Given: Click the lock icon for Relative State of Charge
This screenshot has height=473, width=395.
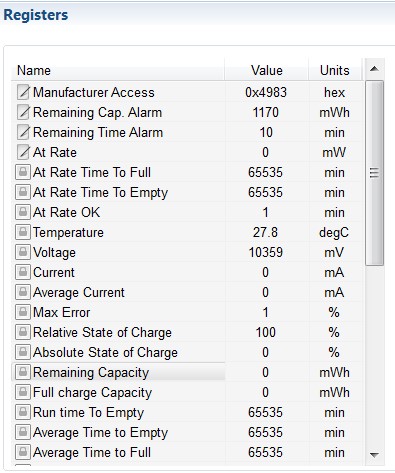Looking at the screenshot, I should 23,332.
